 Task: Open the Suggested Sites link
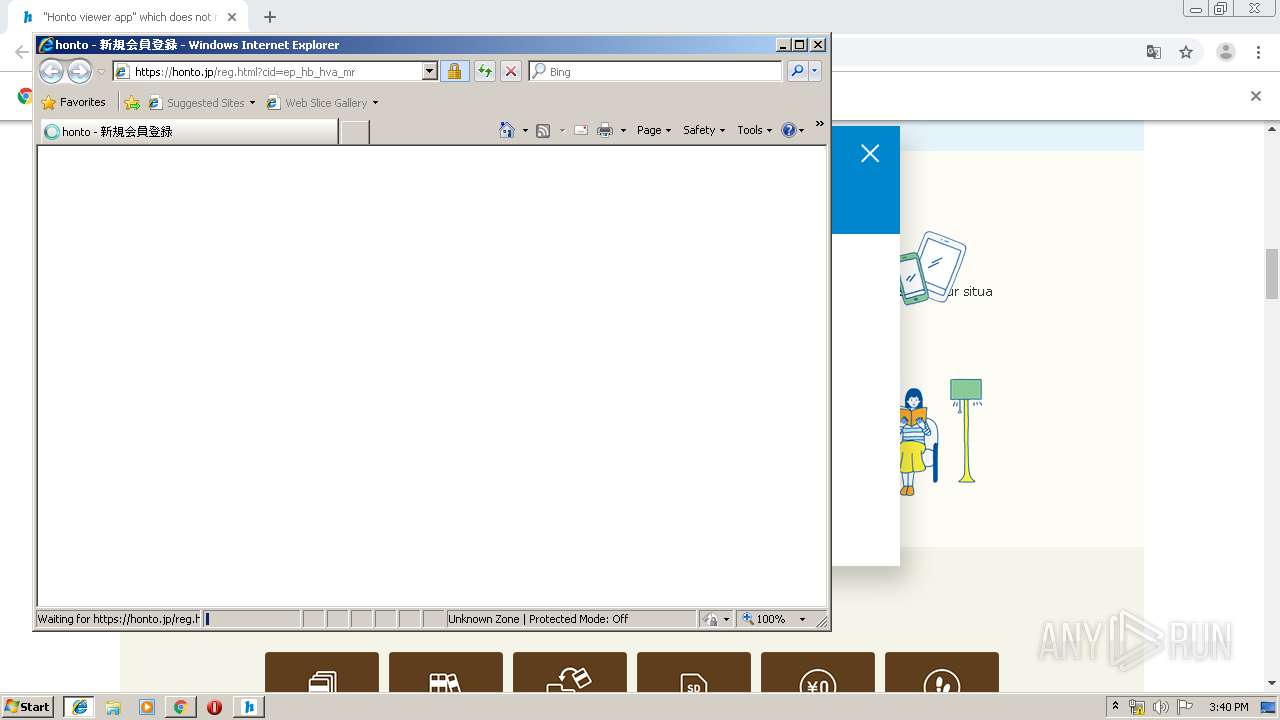pos(201,102)
